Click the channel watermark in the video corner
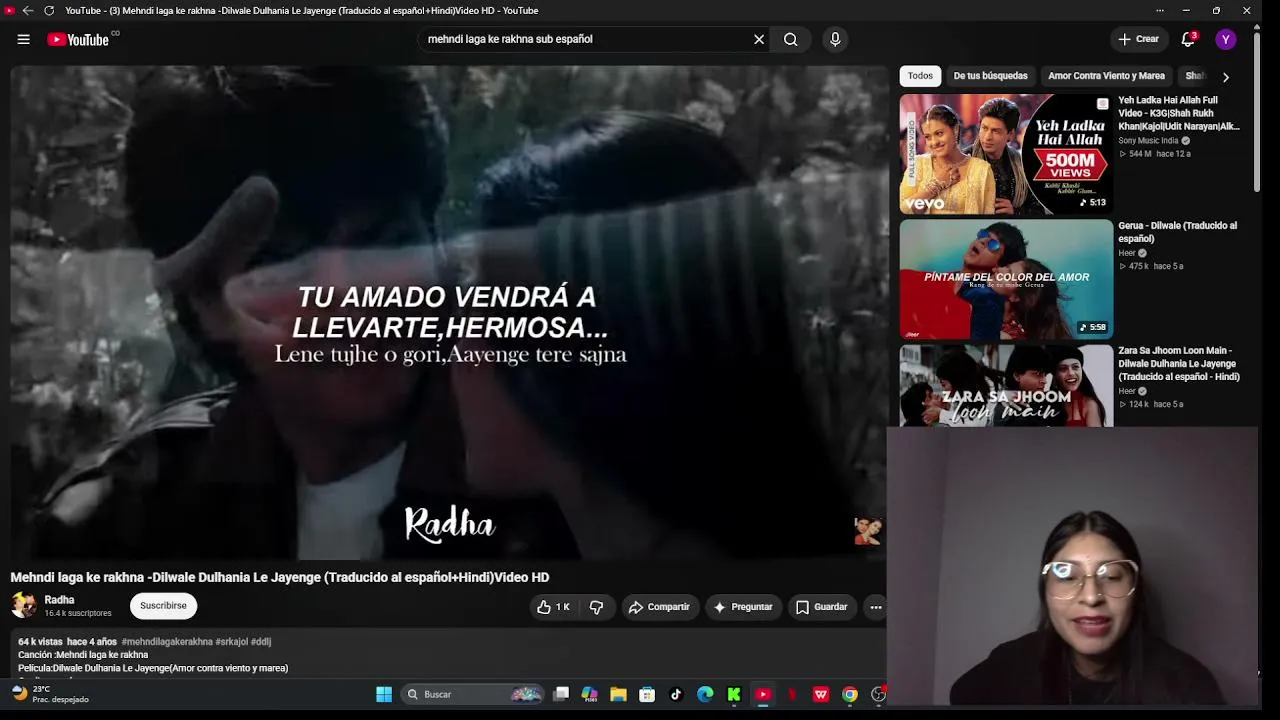The width and height of the screenshot is (1280, 720). 868,531
